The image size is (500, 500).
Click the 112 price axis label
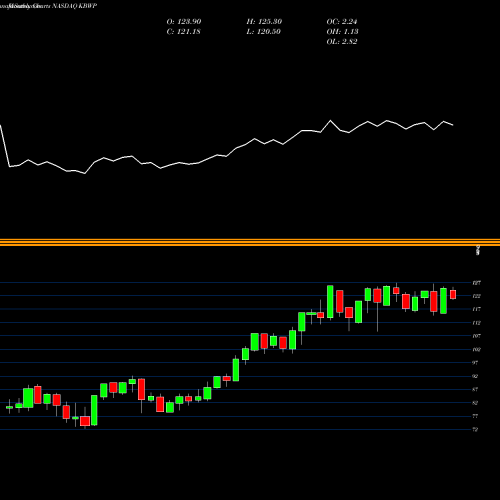pos(476,323)
